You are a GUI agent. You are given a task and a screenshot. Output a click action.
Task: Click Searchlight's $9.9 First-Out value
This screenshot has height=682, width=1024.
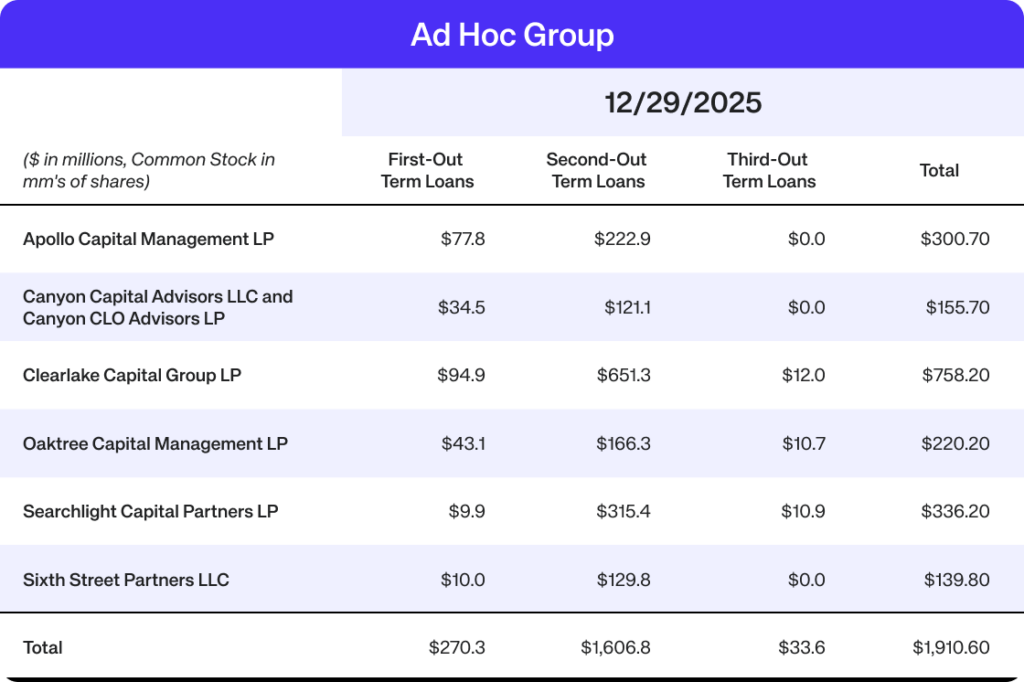click(x=467, y=511)
